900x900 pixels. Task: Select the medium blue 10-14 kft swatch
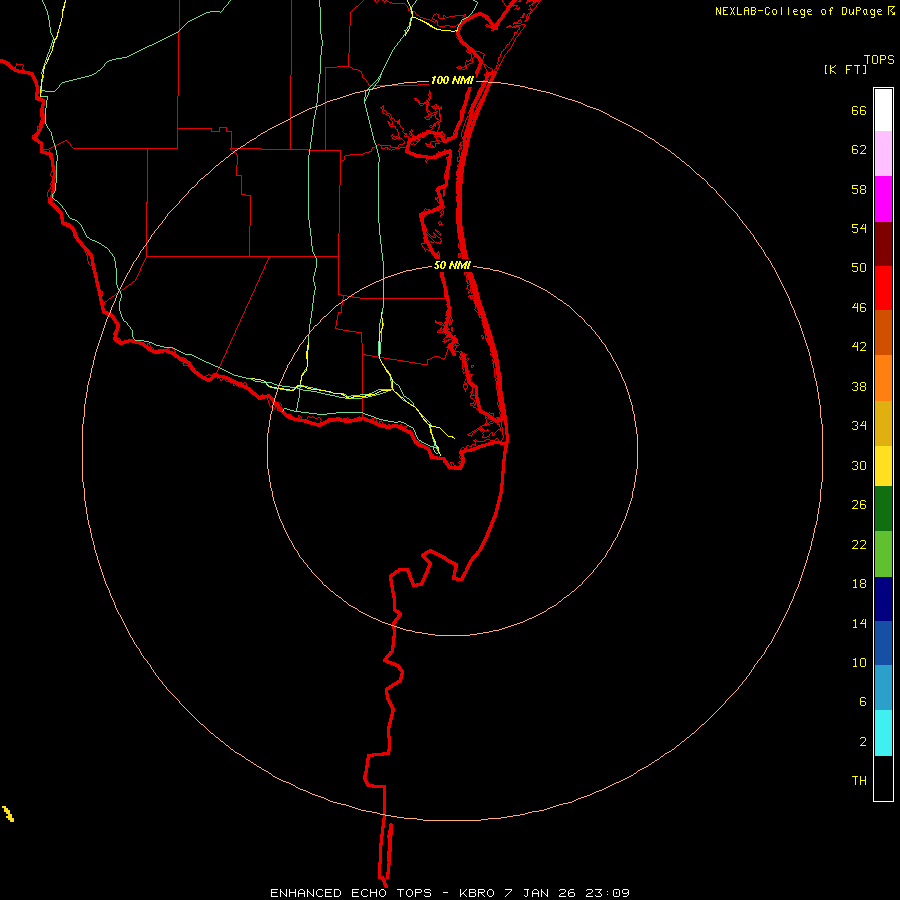pos(883,643)
